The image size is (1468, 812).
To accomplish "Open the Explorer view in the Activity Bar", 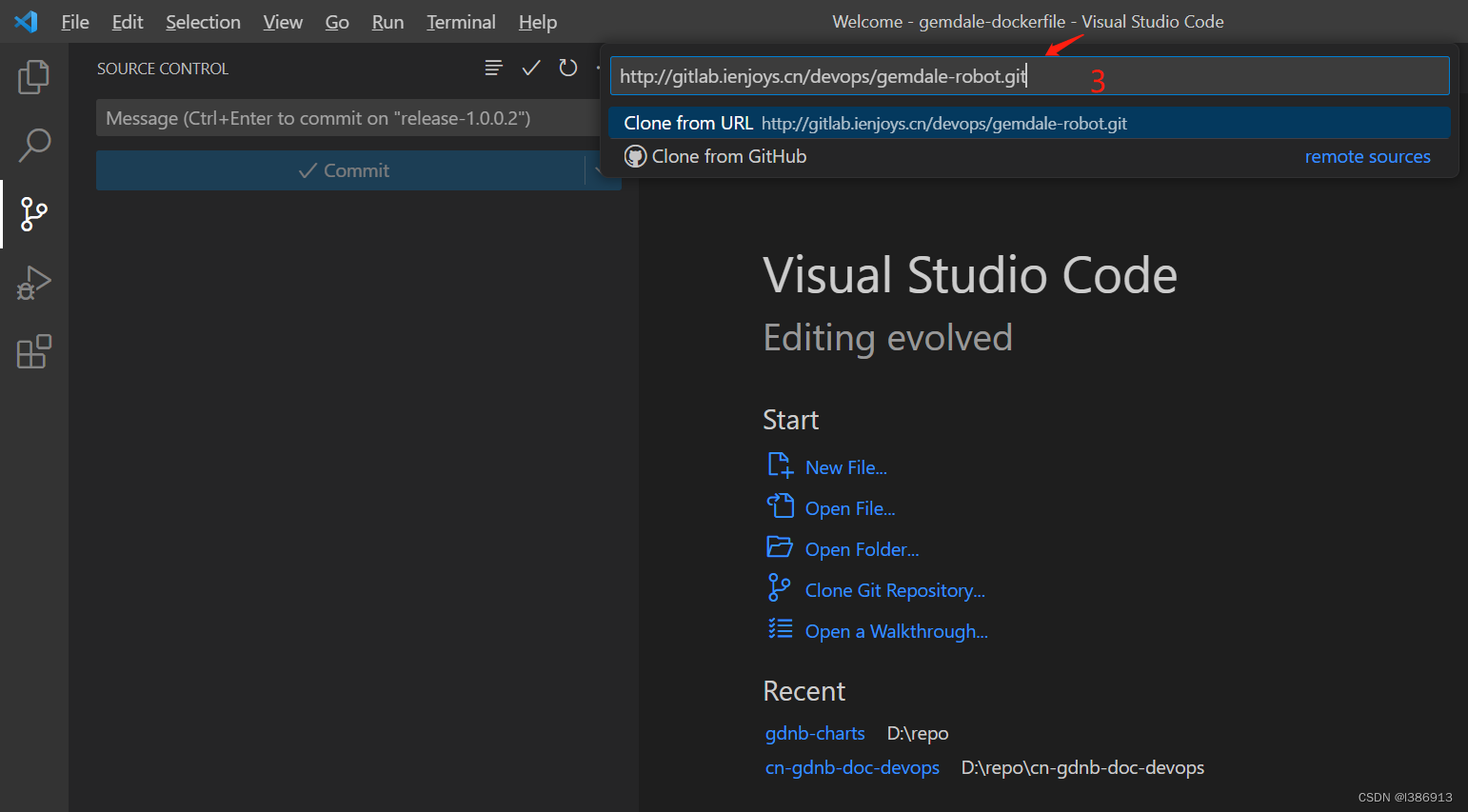I will (x=33, y=77).
